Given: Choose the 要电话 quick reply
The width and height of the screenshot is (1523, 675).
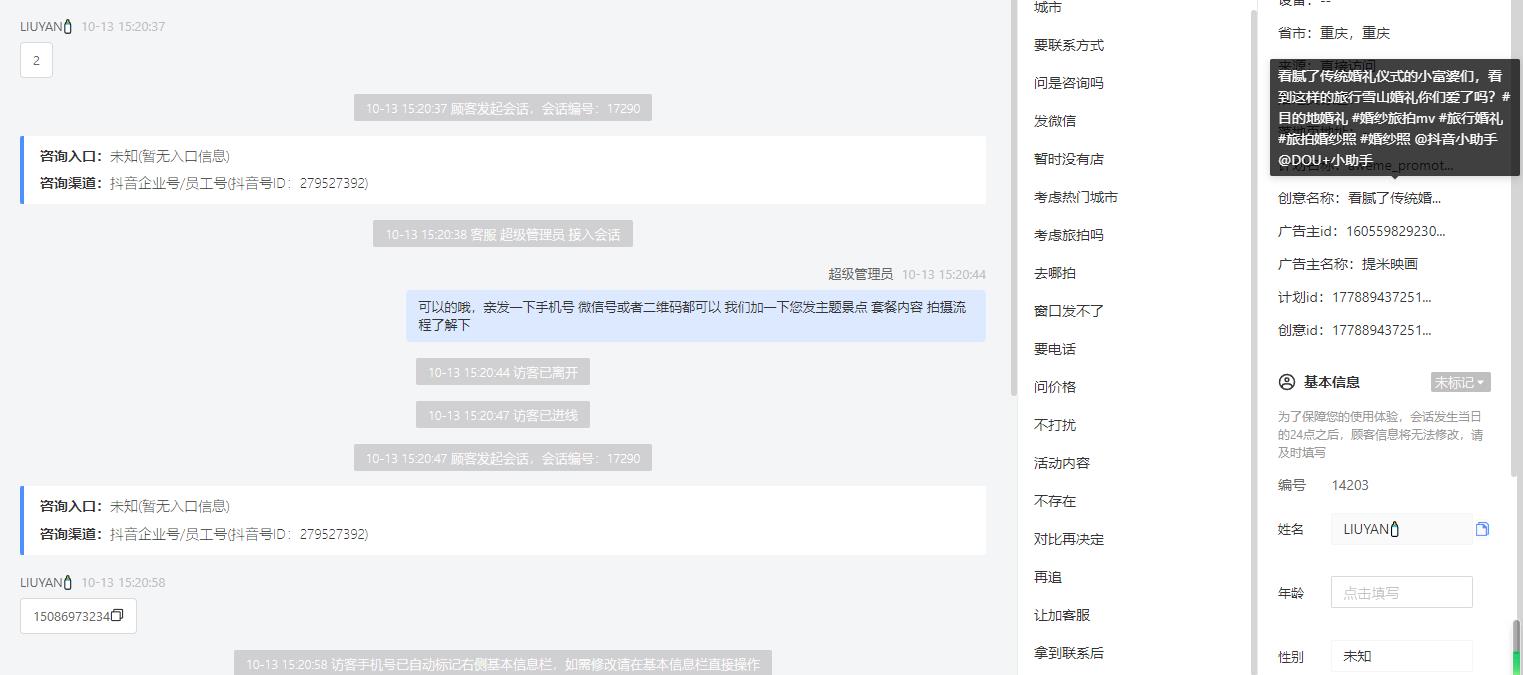Looking at the screenshot, I should (1055, 349).
